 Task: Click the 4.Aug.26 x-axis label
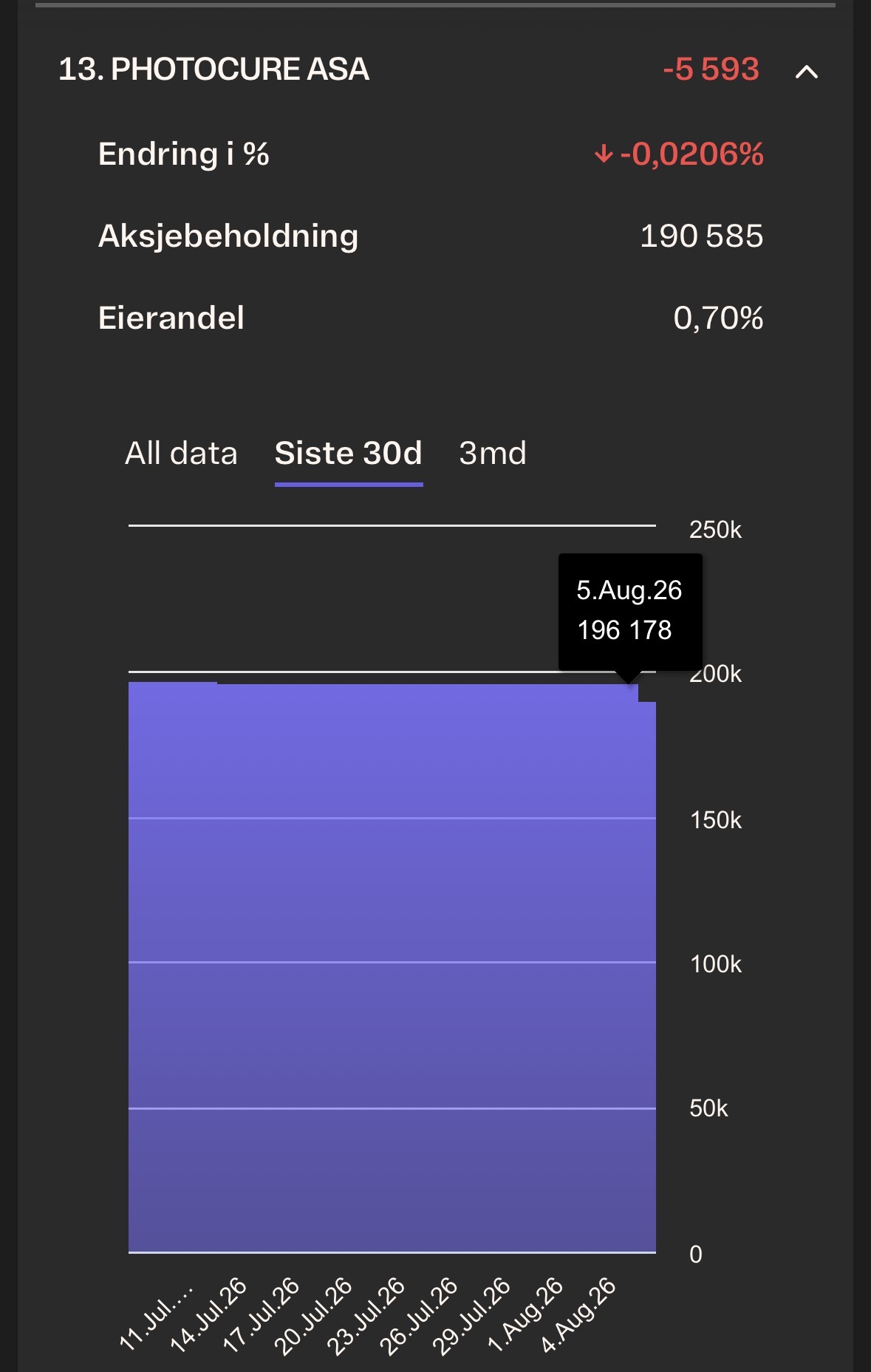tap(578, 1314)
